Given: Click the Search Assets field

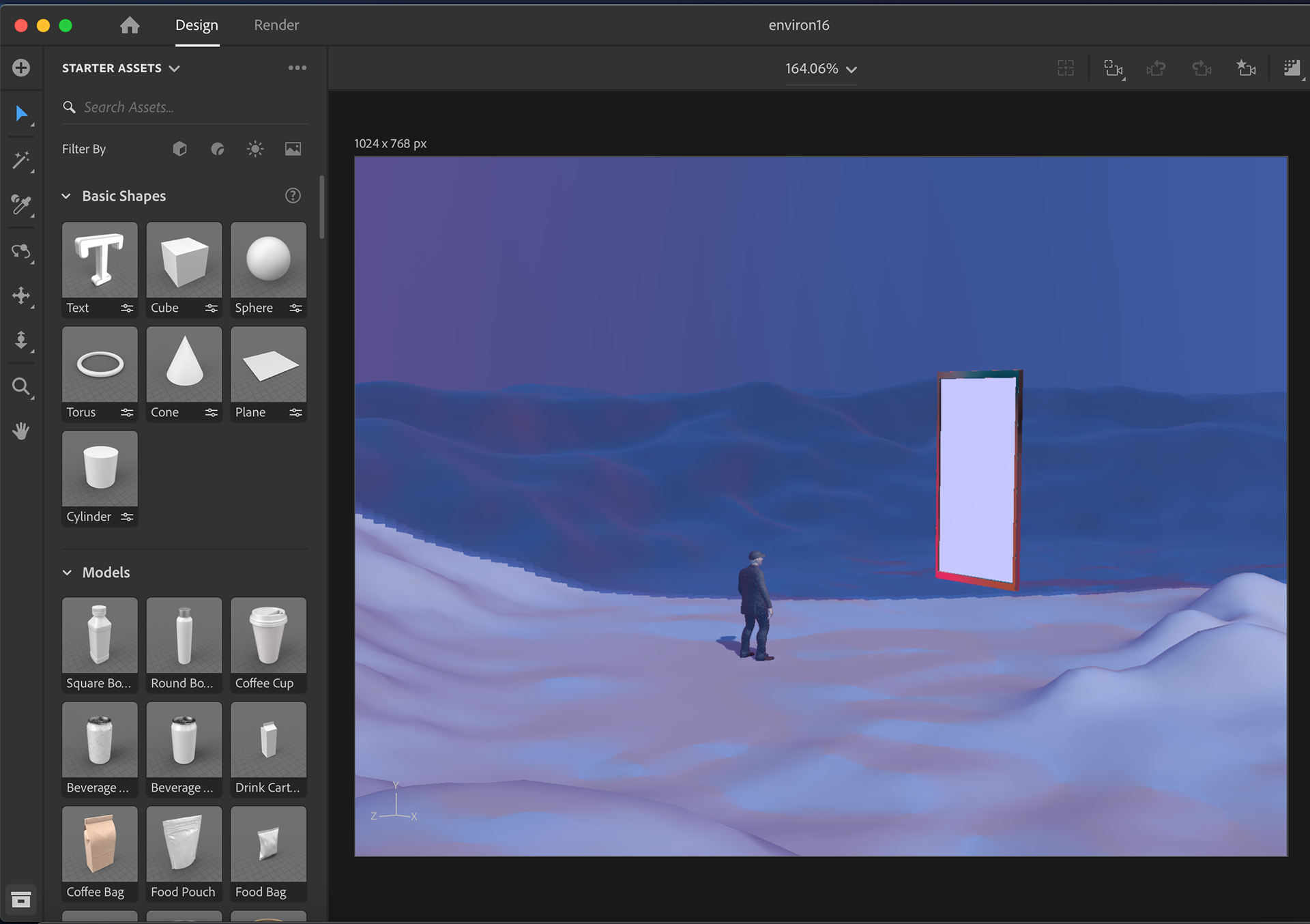Looking at the screenshot, I should click(185, 107).
